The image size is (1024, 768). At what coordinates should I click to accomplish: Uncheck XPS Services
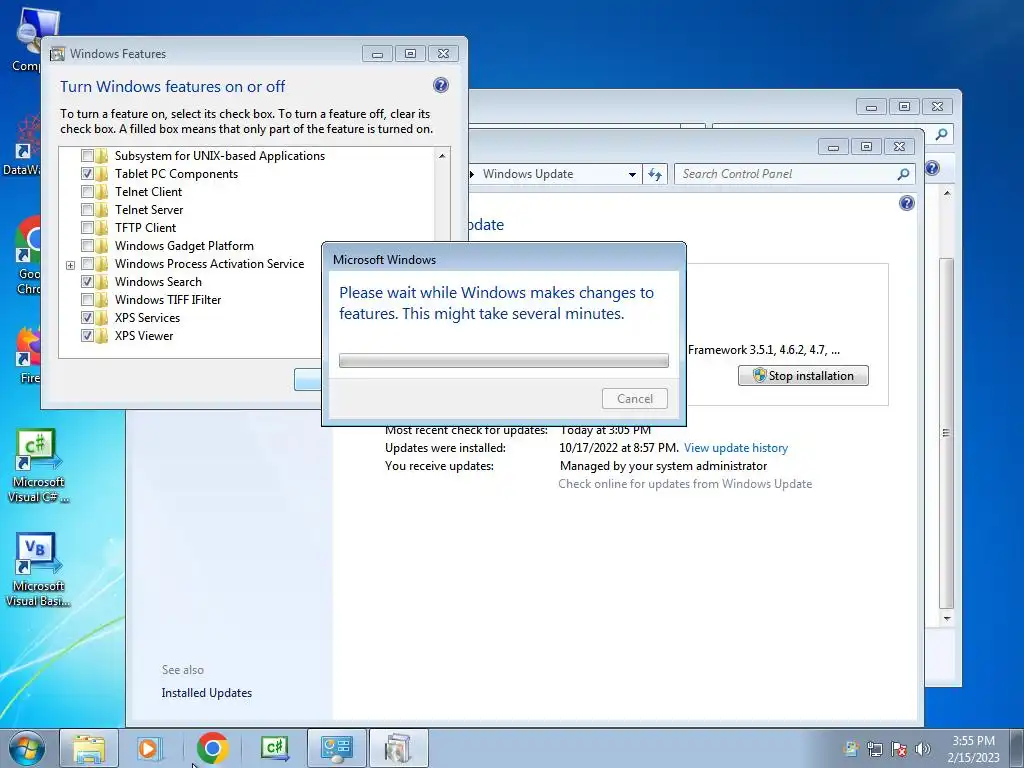tap(88, 318)
